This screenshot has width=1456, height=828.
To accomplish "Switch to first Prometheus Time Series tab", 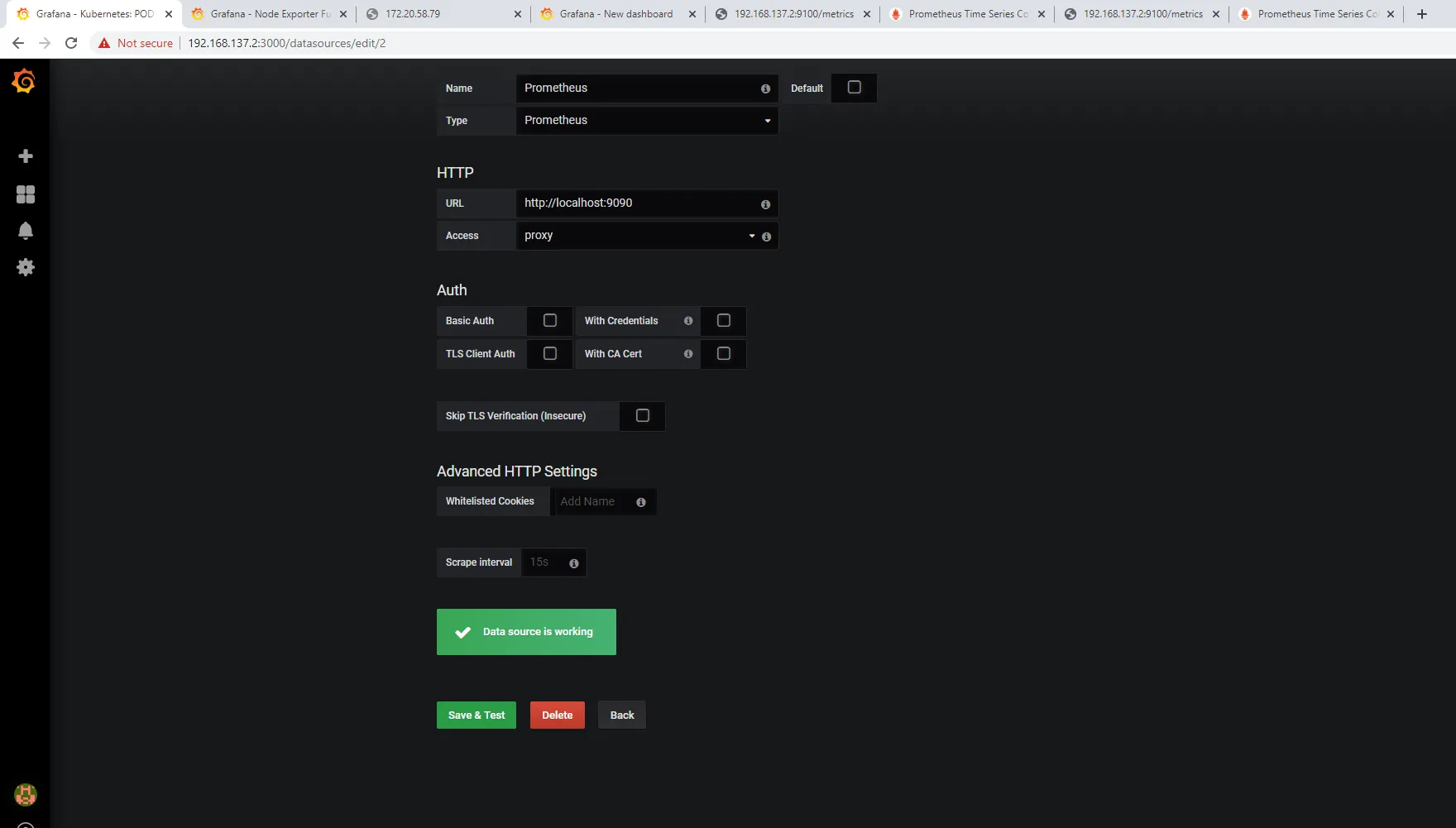I will click(x=968, y=14).
